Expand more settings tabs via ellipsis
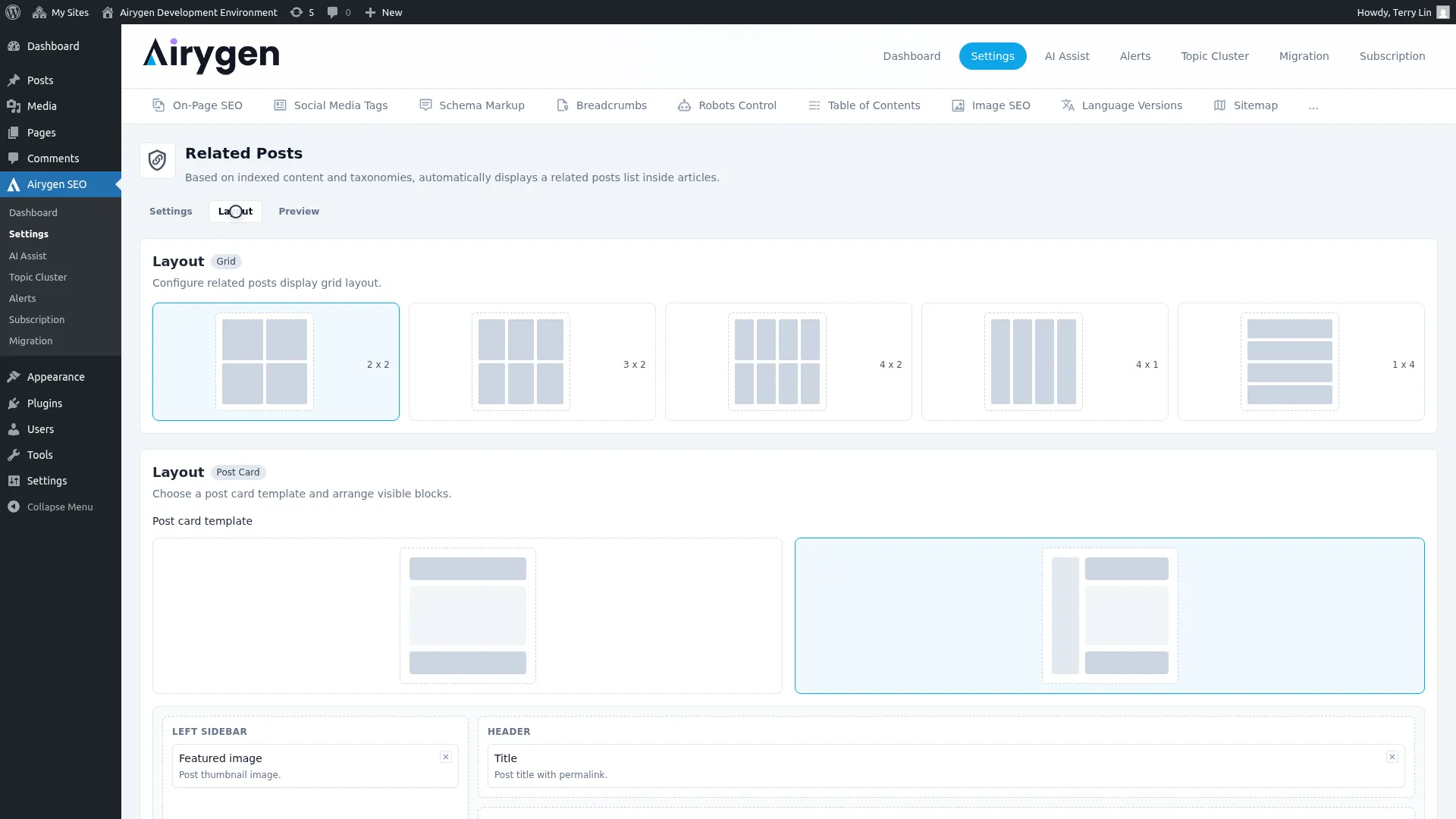 point(1313,105)
